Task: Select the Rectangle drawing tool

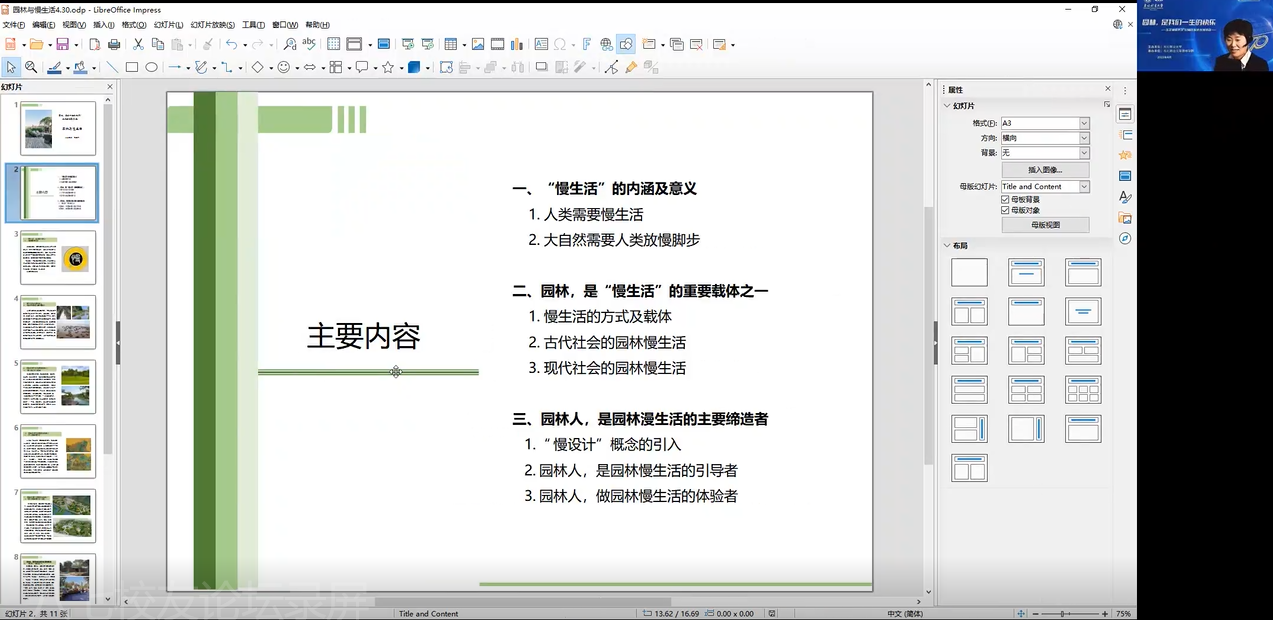Action: 132,68
